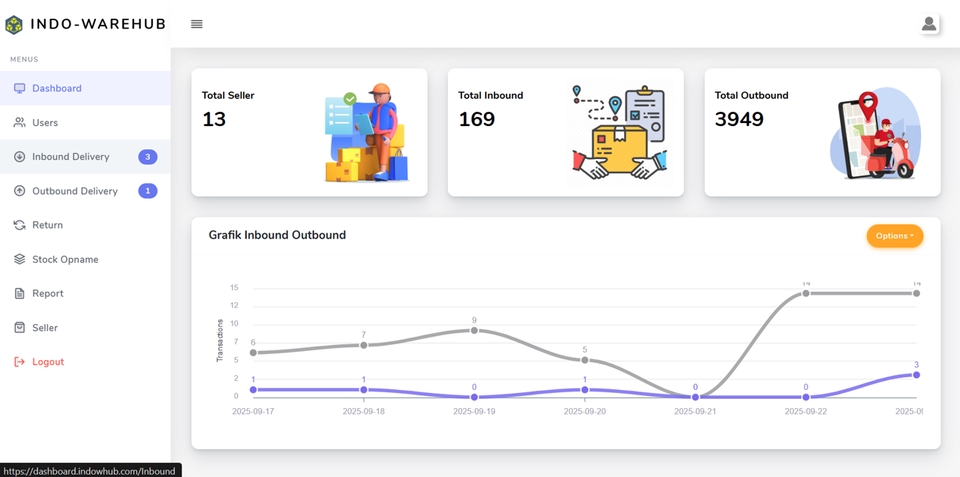Click the Indo-Warehub cube logo
Image resolution: width=960 pixels, height=477 pixels.
tap(14, 24)
